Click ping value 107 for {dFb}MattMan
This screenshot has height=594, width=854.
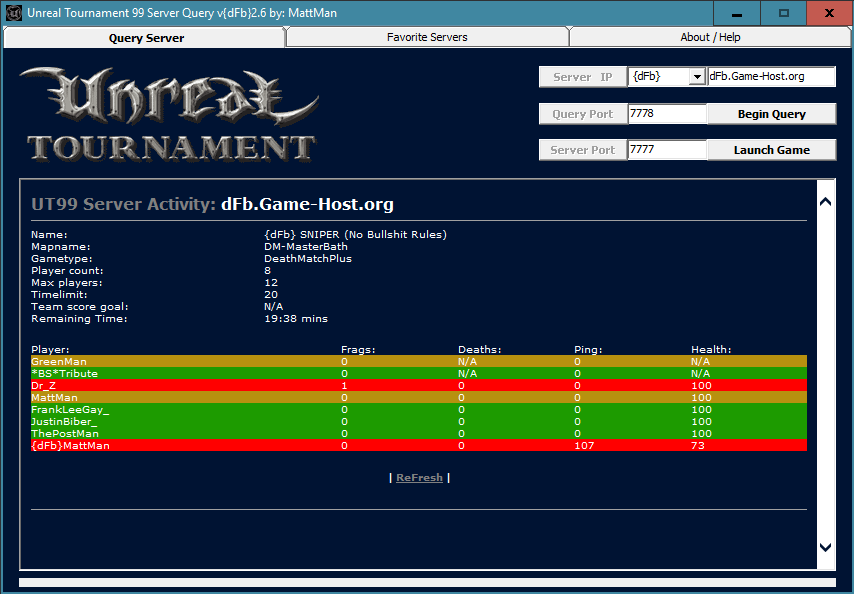(584, 445)
